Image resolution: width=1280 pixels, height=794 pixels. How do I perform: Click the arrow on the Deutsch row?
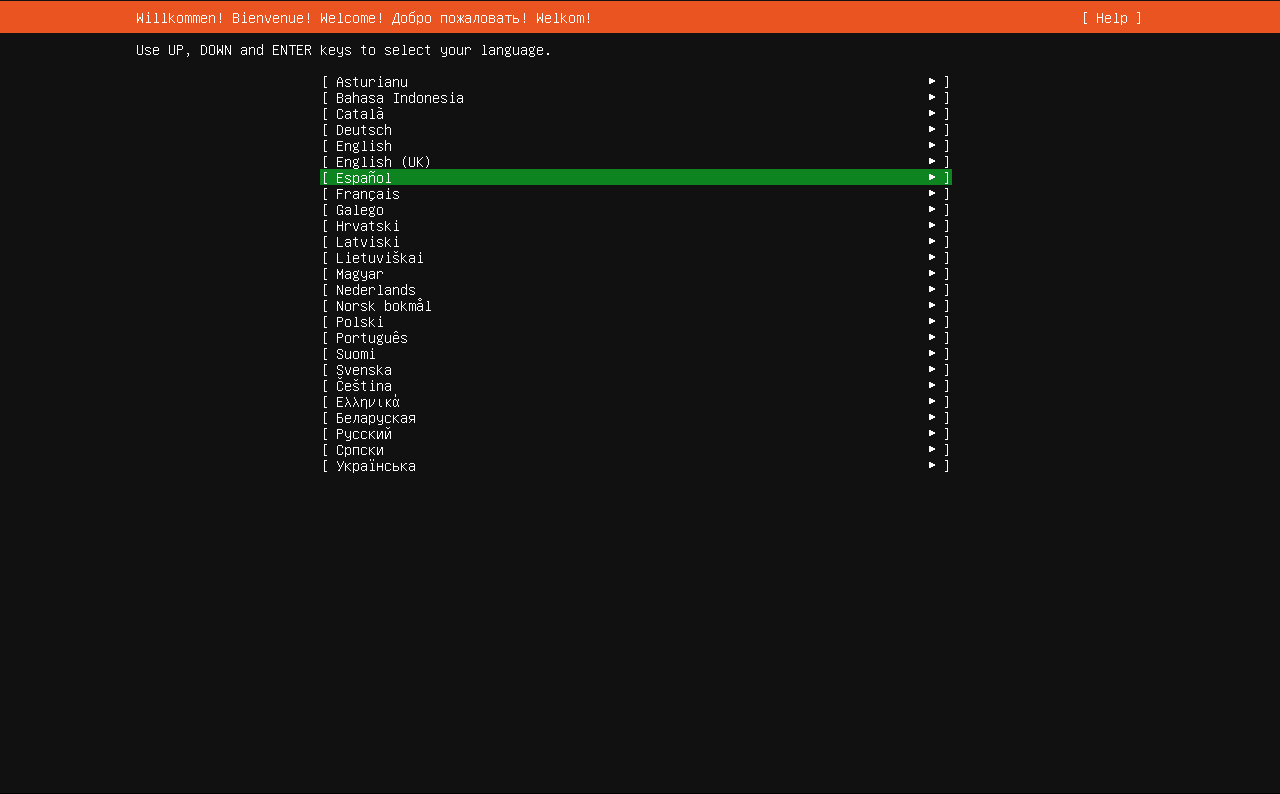[x=932, y=129]
